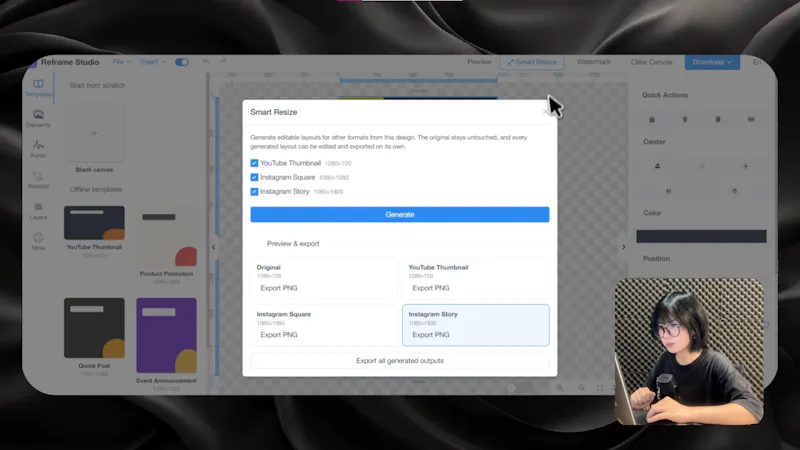Uncheck YouTube Thumbnail in Smart Resize list

coord(254,163)
